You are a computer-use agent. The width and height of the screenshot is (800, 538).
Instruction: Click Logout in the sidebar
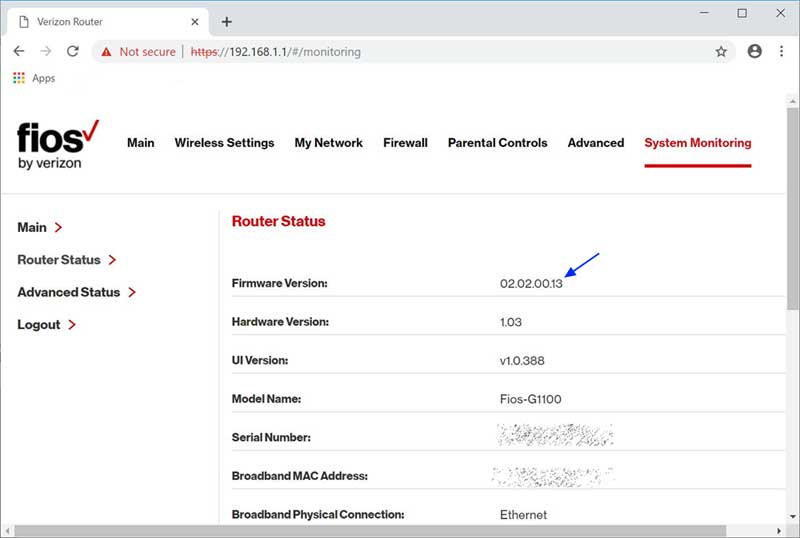(x=39, y=325)
